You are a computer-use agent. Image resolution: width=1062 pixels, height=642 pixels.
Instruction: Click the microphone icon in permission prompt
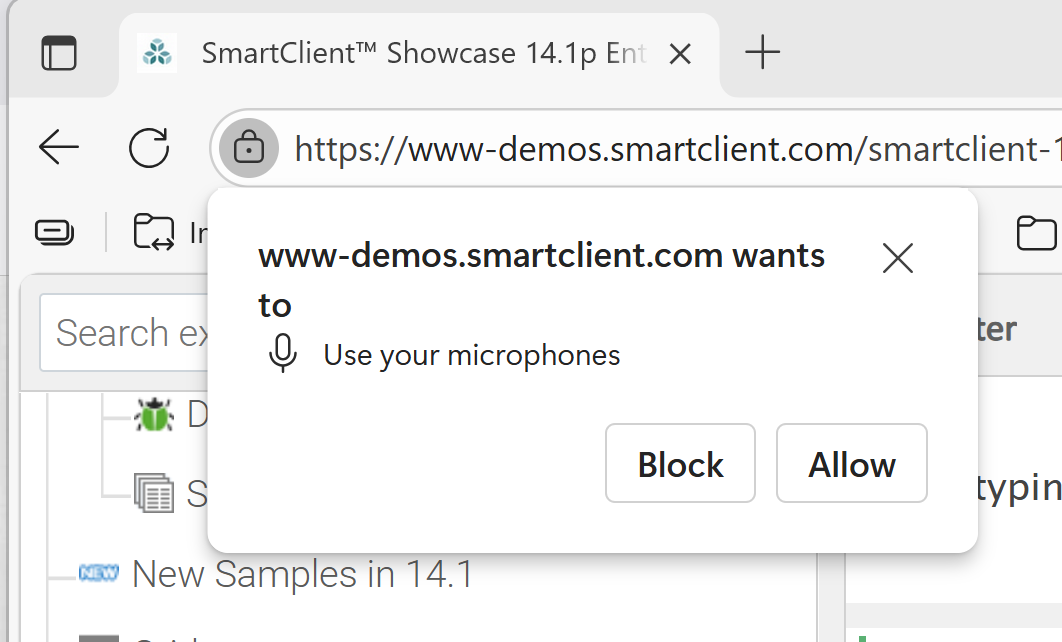coord(284,354)
